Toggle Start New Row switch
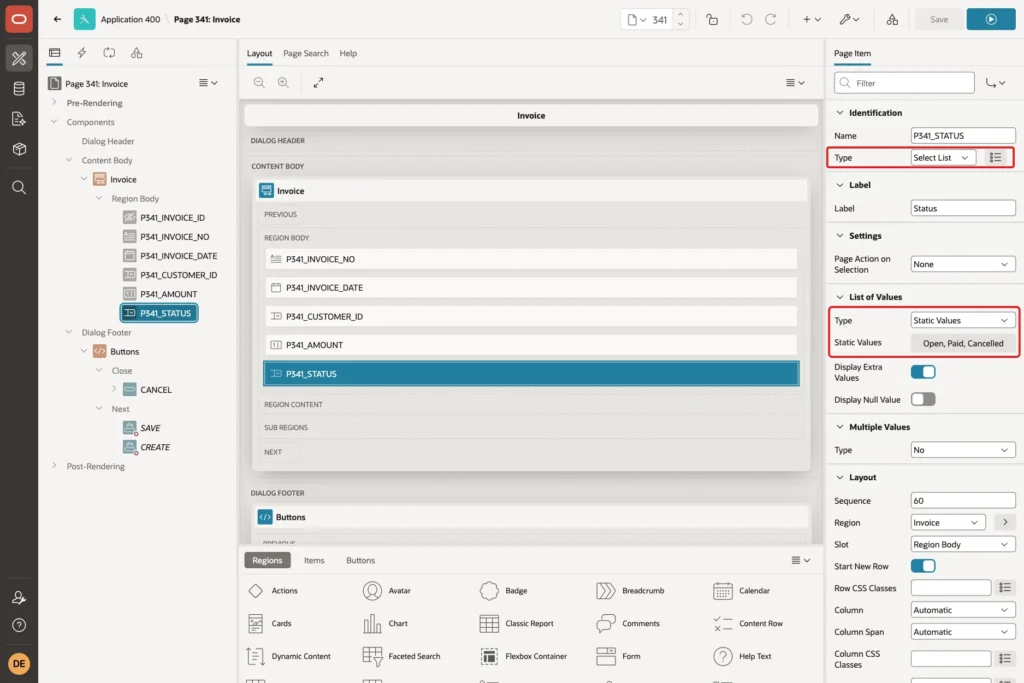The width and height of the screenshot is (1024, 683). (x=923, y=566)
